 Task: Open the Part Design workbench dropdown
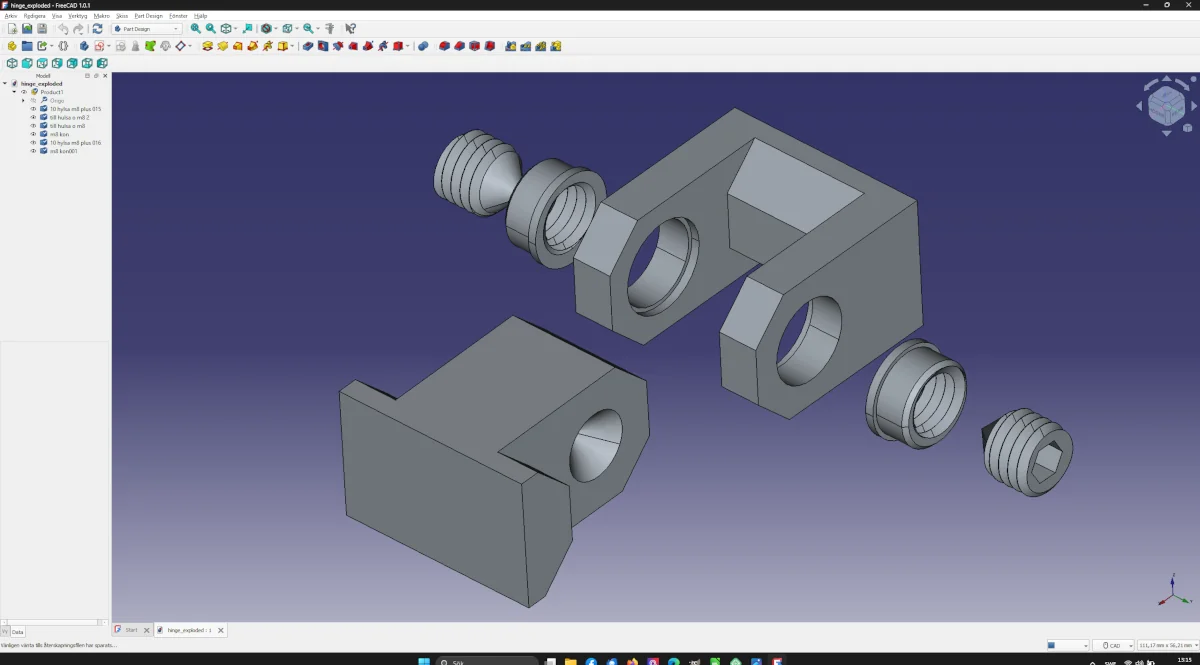(x=146, y=29)
